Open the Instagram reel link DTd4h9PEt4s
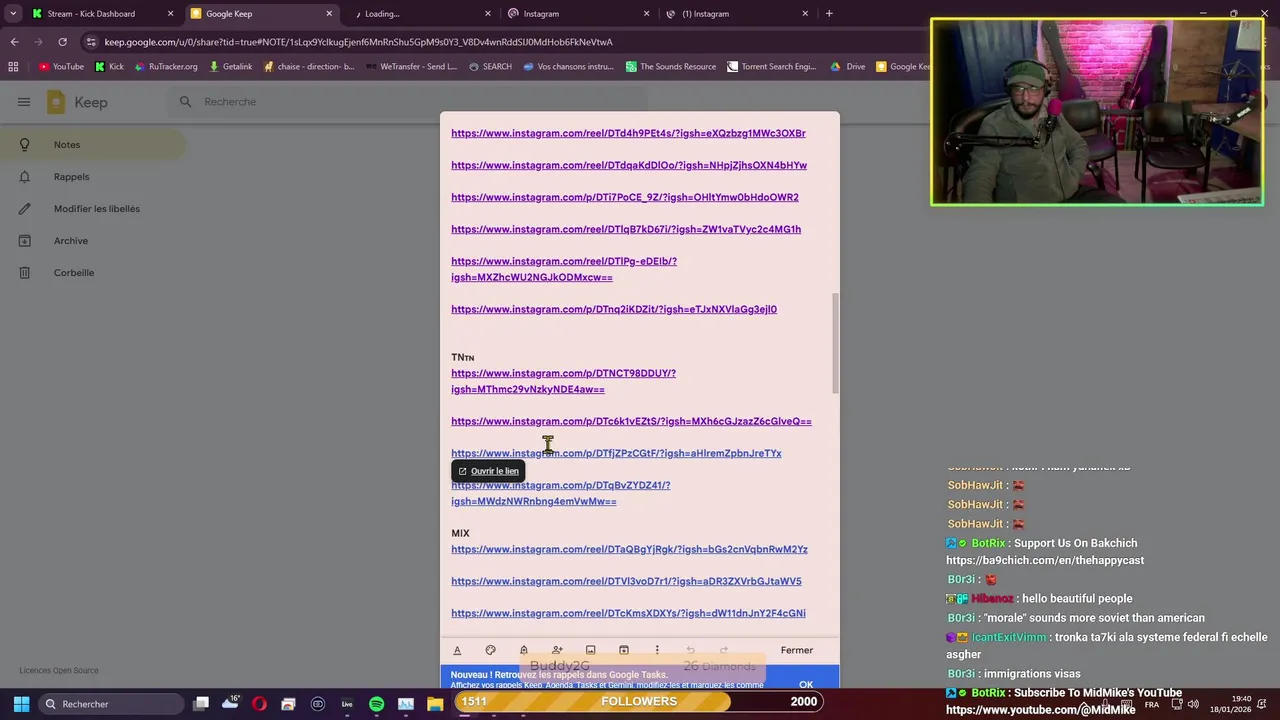Viewport: 1280px width, 720px height. 628,133
